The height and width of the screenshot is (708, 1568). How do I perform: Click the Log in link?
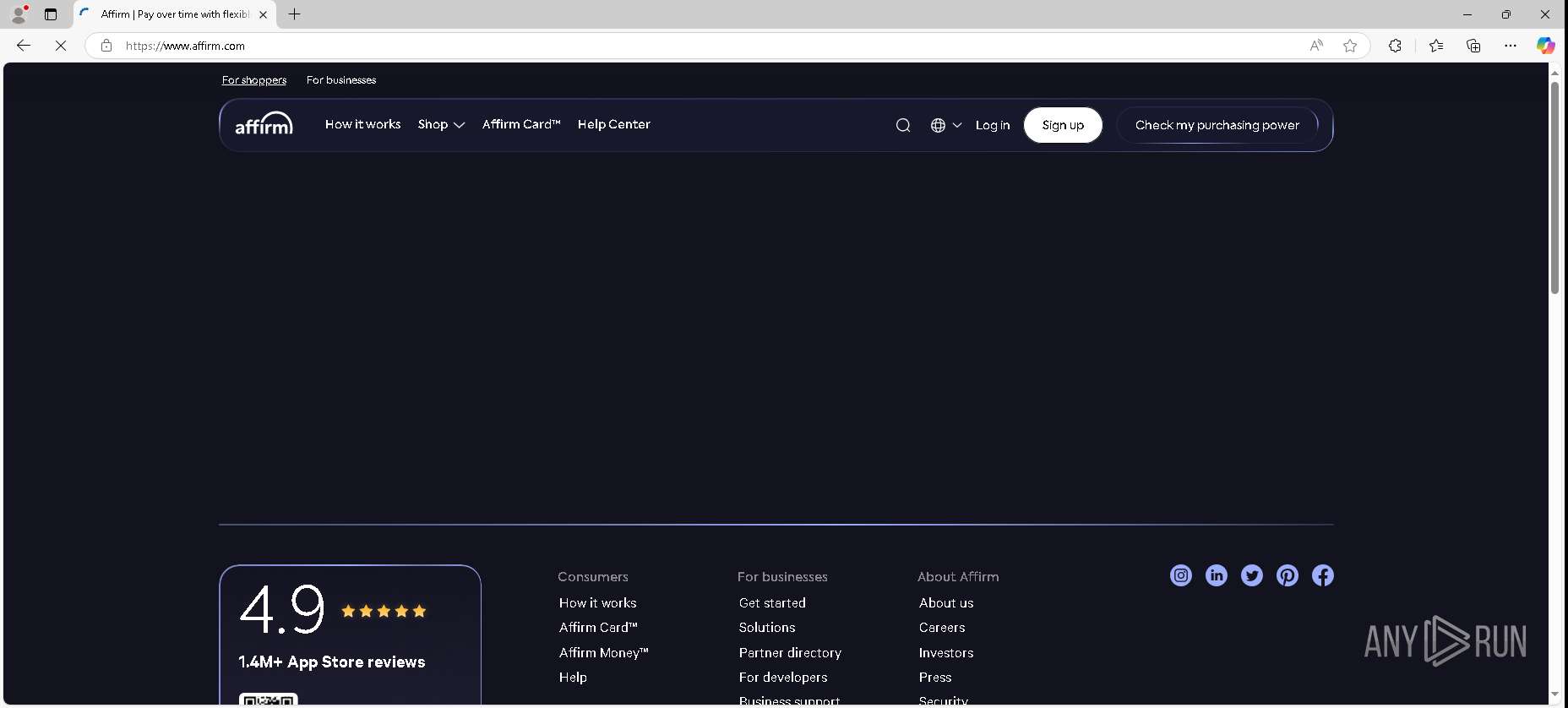coord(993,125)
